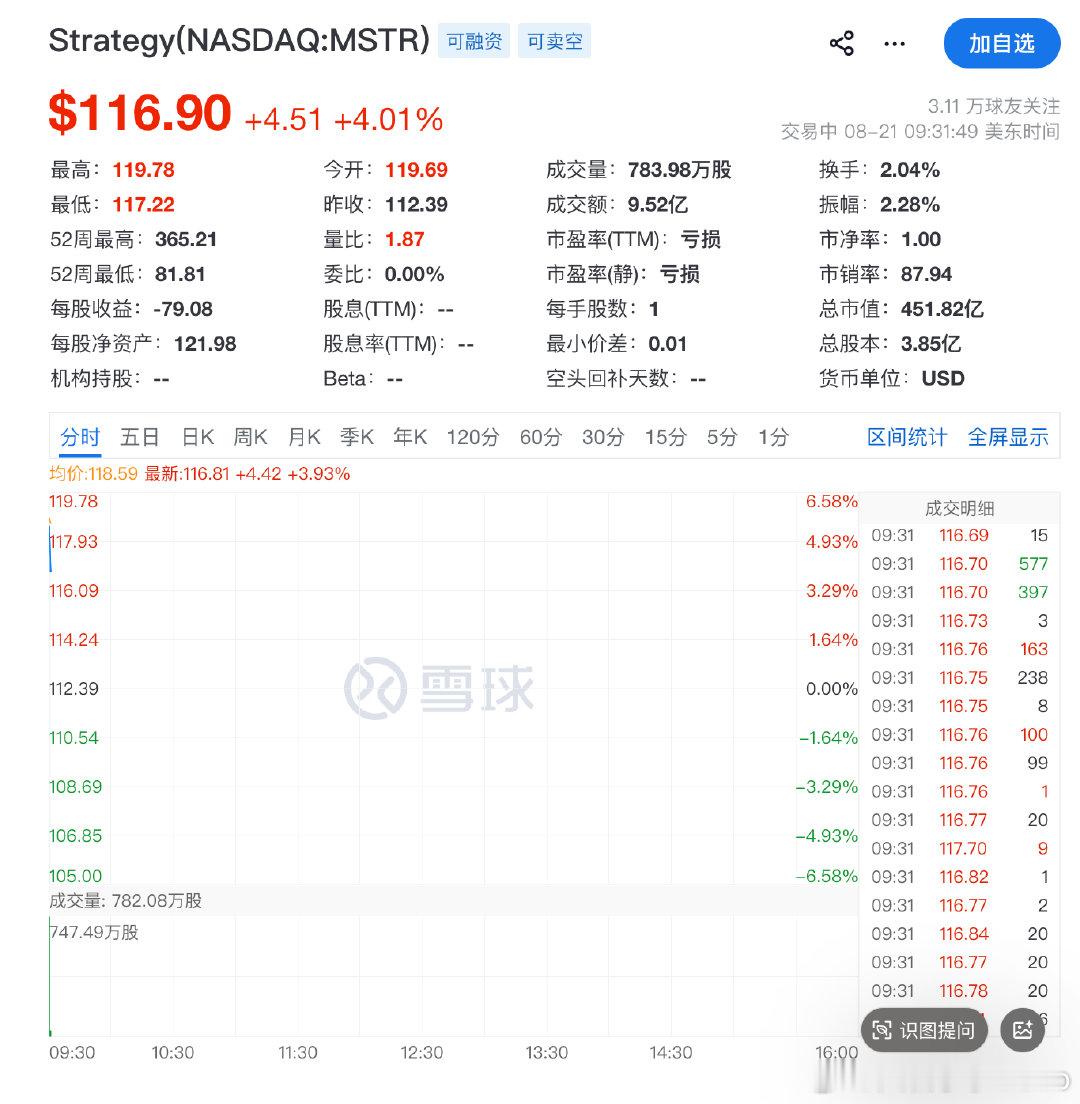
Task: Click the trade row with volume 397
Action: [x=960, y=592]
